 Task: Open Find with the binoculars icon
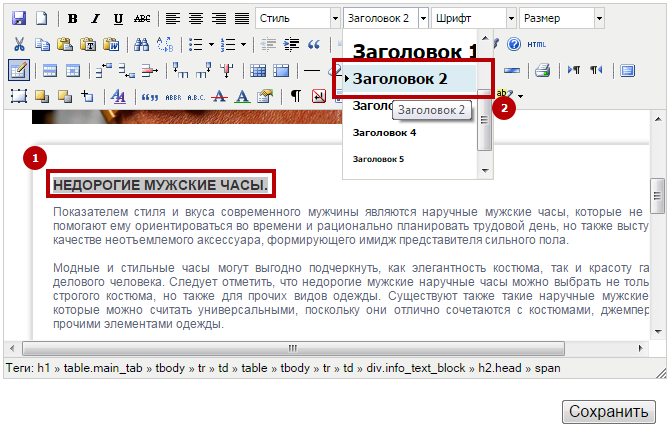tap(141, 44)
